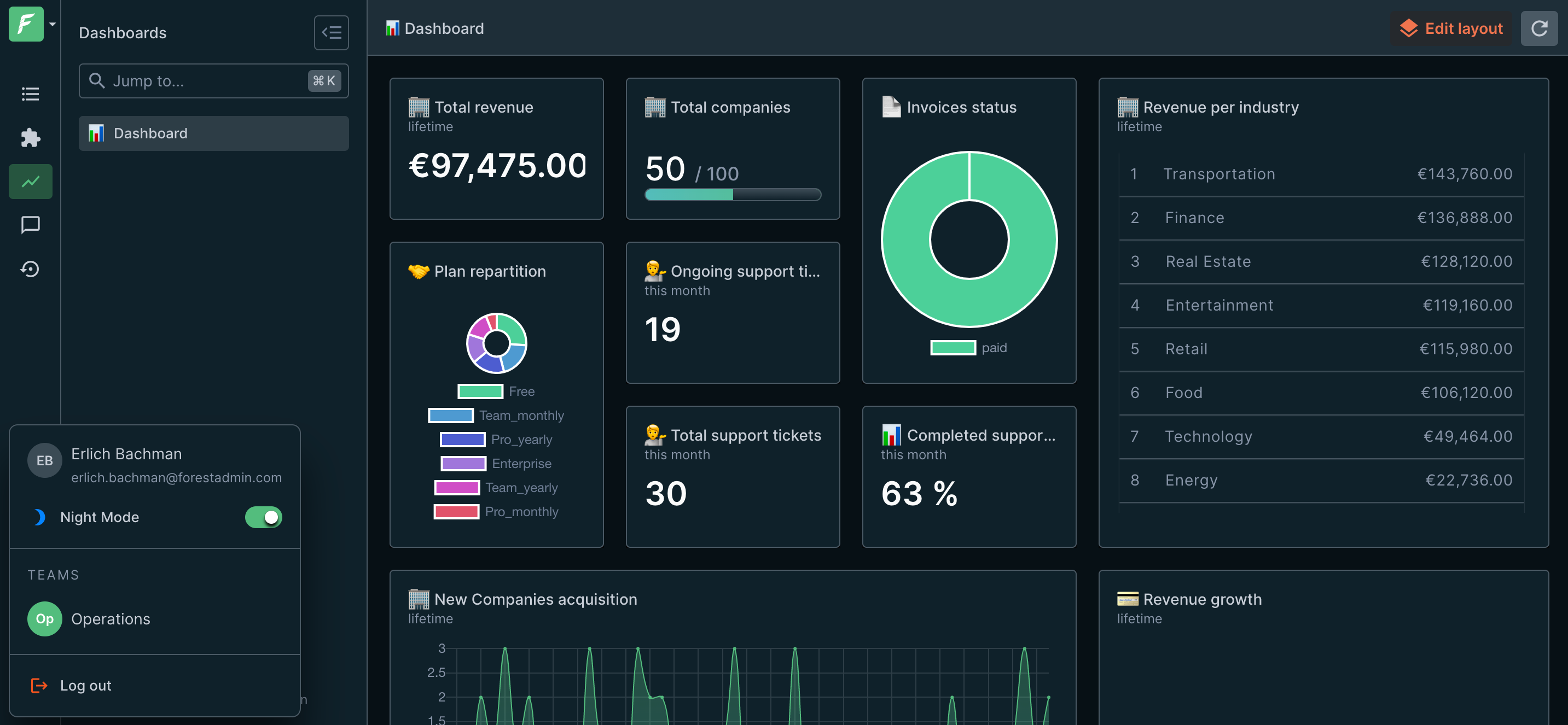
Task: Click the Dashboard title in the header
Action: click(x=444, y=28)
